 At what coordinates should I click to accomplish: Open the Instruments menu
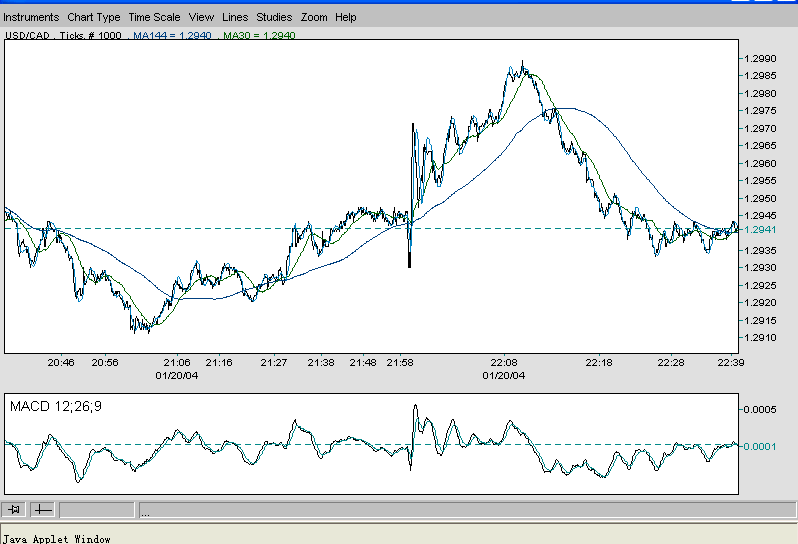click(x=31, y=17)
